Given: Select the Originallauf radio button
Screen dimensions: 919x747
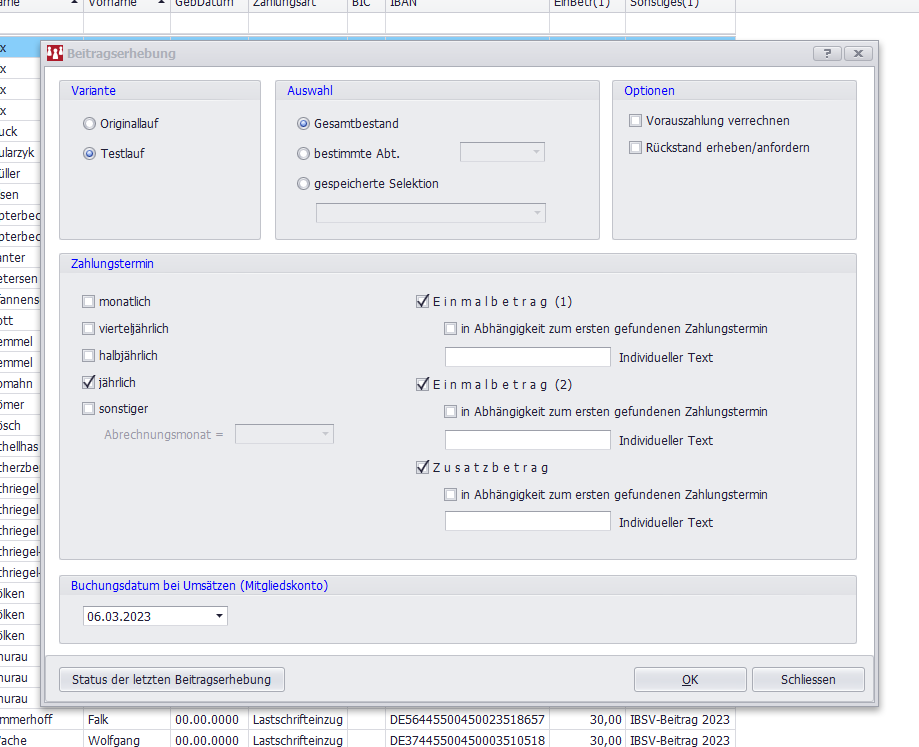Looking at the screenshot, I should (x=89, y=125).
